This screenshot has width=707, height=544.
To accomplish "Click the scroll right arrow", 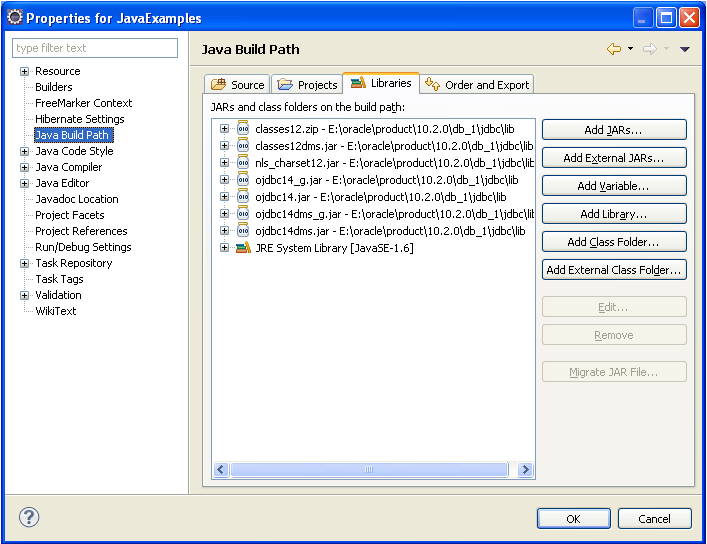I will coord(525,470).
